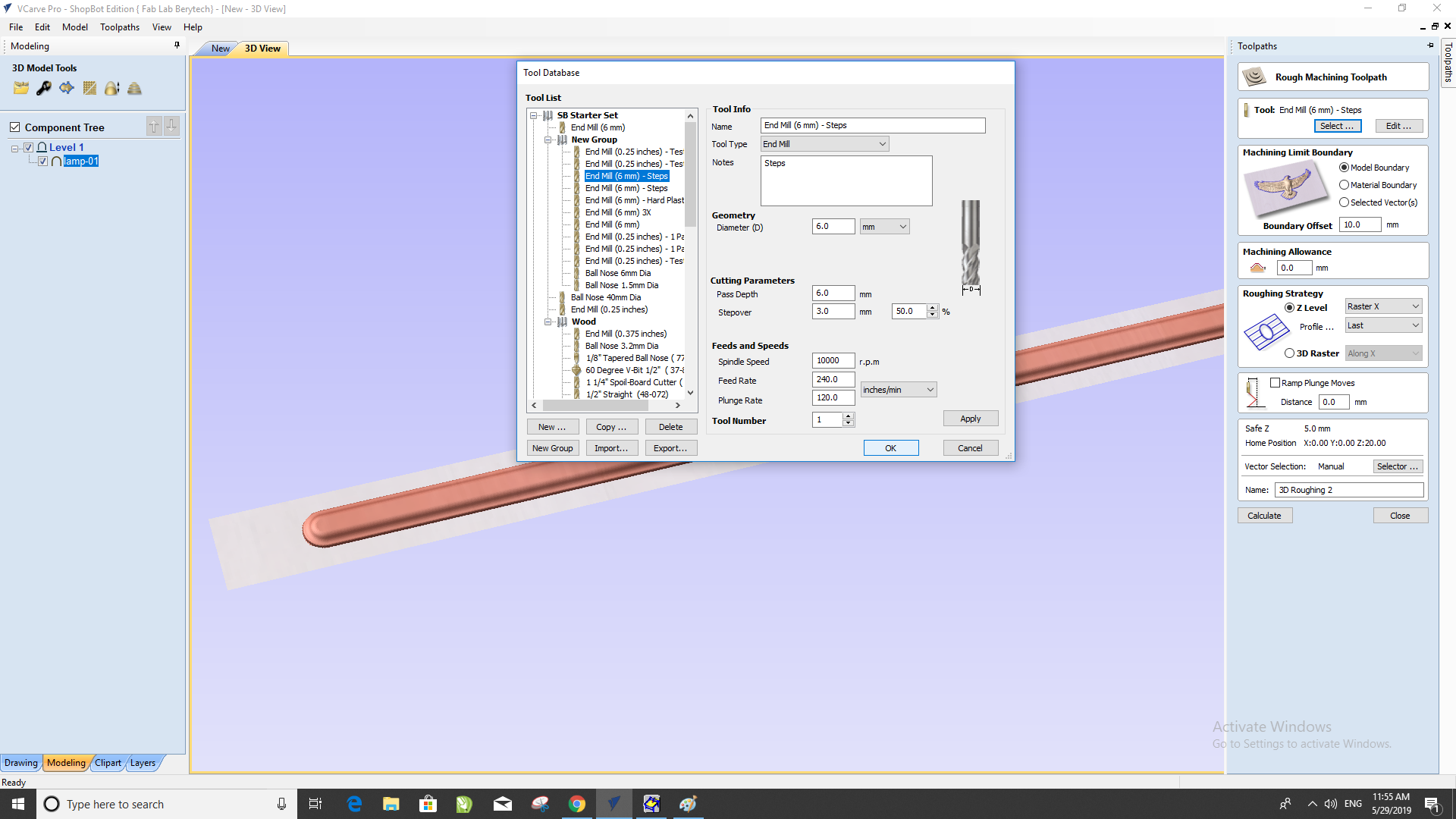Open the File menu
Viewport: 1456px width, 819px height.
pyautogui.click(x=16, y=27)
